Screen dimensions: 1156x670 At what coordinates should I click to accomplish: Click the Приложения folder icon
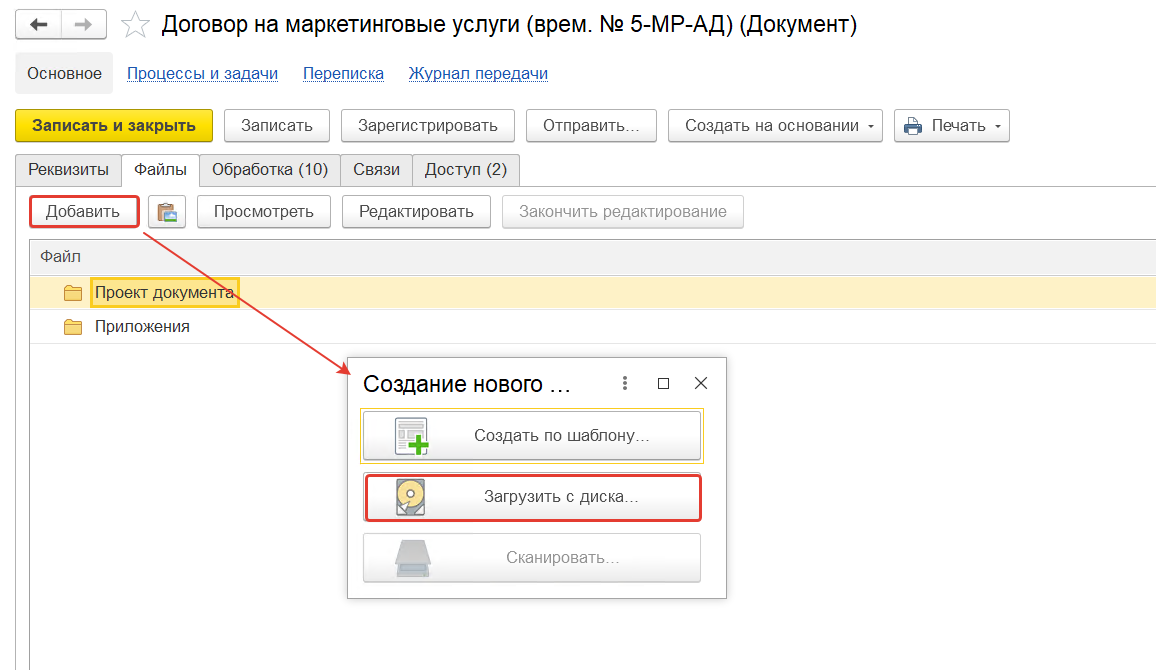click(72, 327)
